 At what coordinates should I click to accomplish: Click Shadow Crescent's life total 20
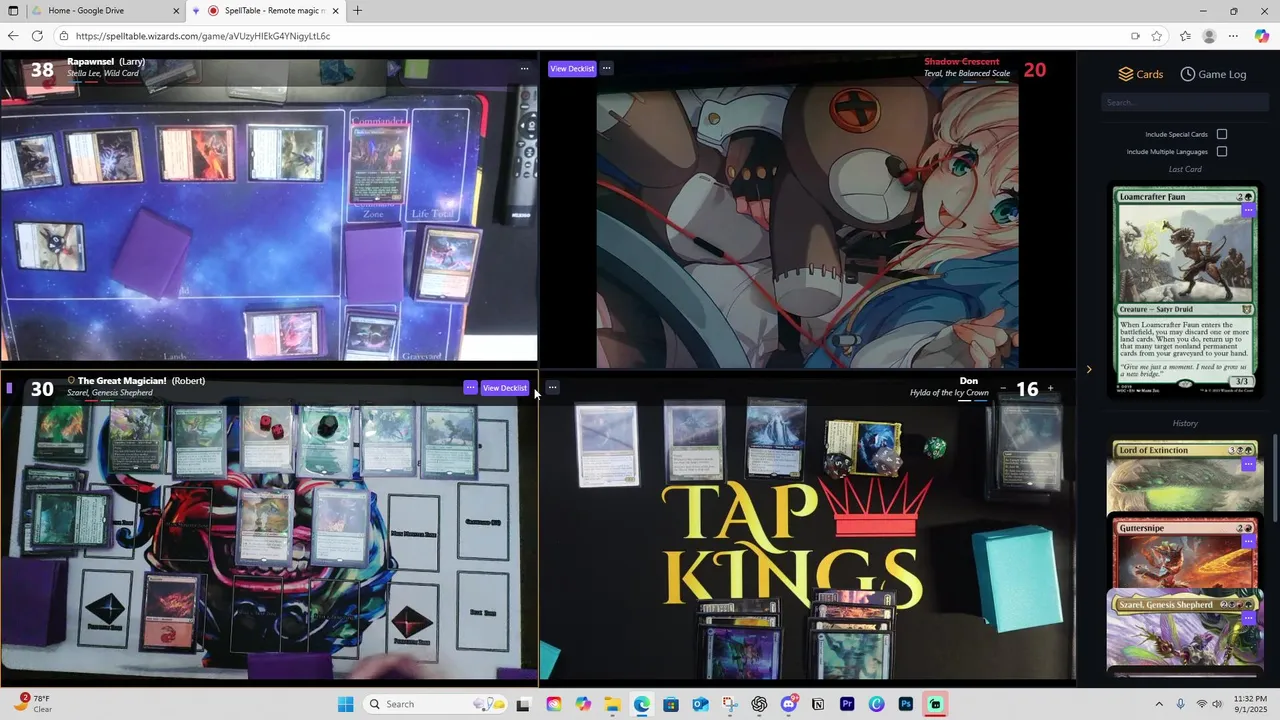coord(1035,70)
